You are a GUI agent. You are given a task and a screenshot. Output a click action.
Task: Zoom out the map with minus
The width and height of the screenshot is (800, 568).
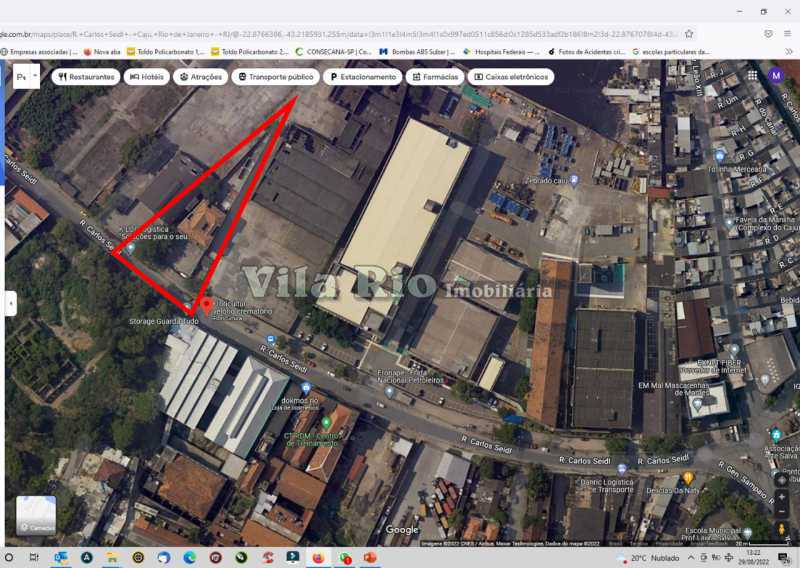pos(781,511)
